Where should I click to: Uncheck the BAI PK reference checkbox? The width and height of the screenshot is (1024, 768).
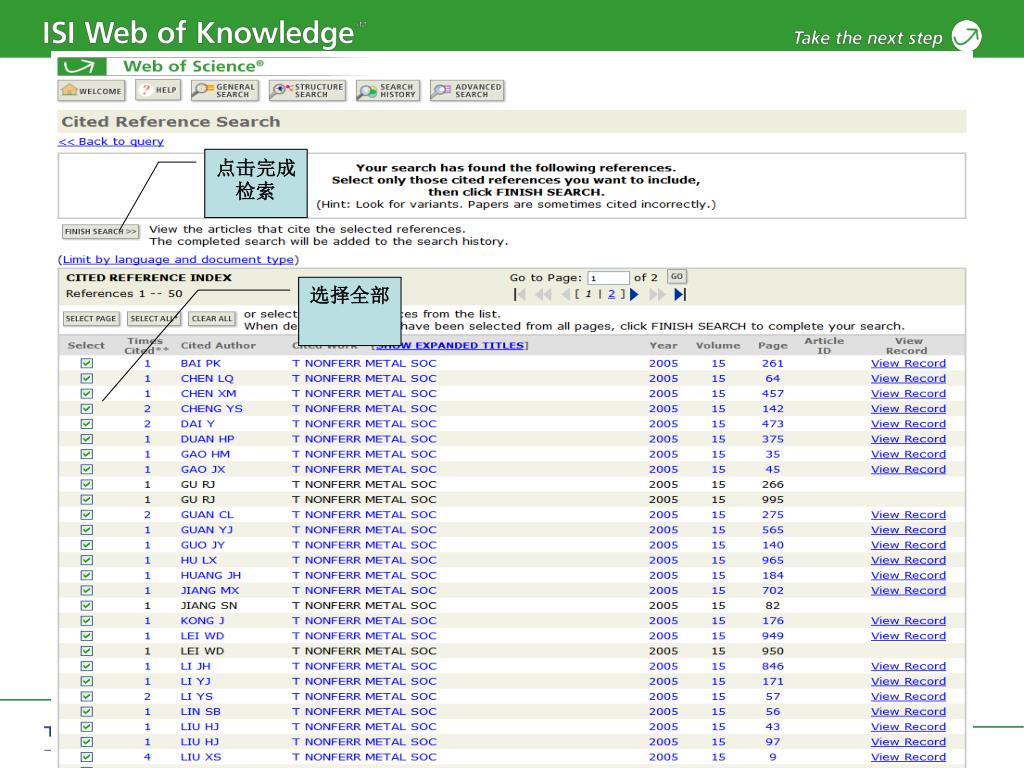click(x=87, y=363)
